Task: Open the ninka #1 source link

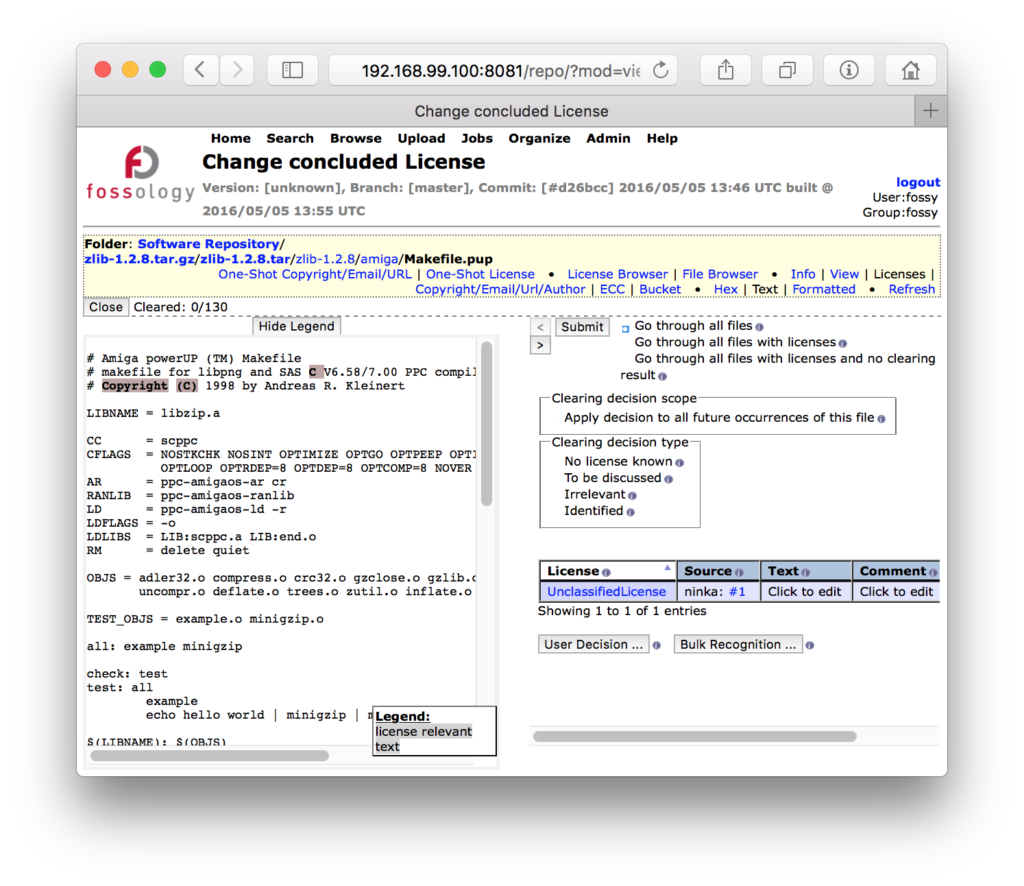Action: pyautogui.click(x=737, y=592)
